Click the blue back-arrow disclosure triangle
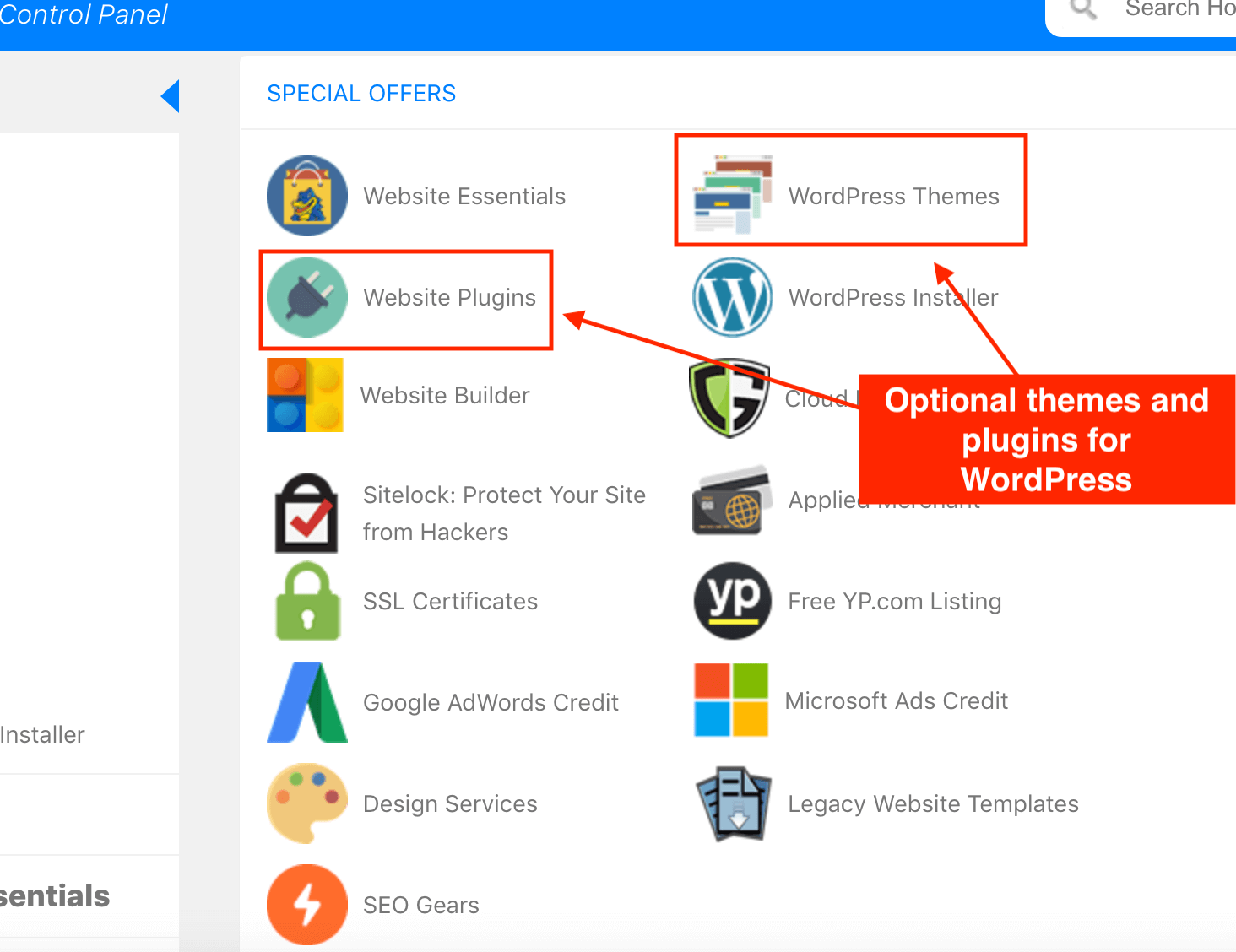The image size is (1236, 952). 171,96
